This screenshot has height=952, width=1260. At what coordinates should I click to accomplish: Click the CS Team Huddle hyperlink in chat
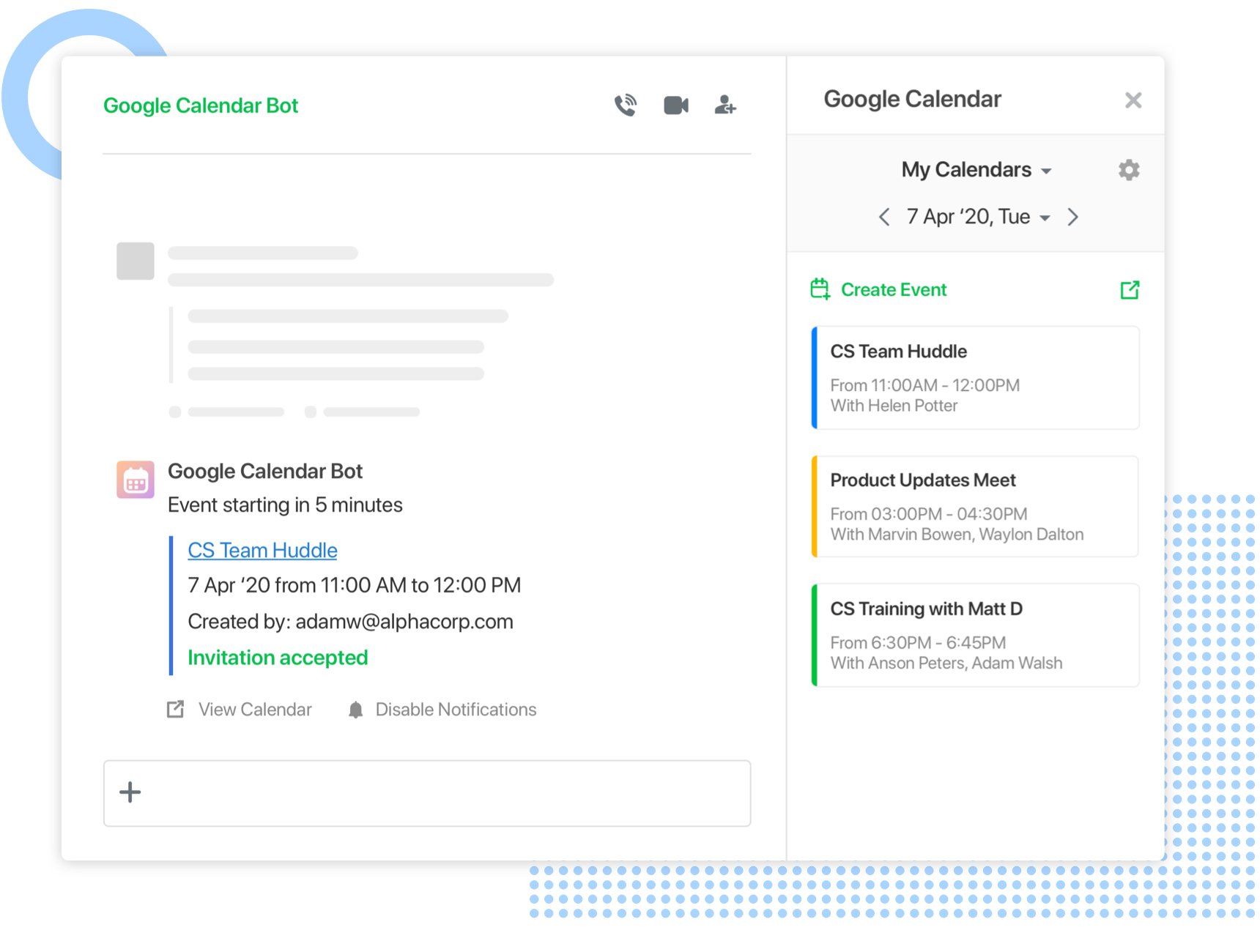coord(262,550)
